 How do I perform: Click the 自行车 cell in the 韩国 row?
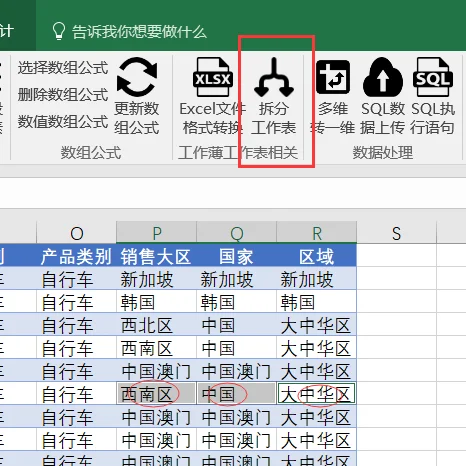(76, 302)
